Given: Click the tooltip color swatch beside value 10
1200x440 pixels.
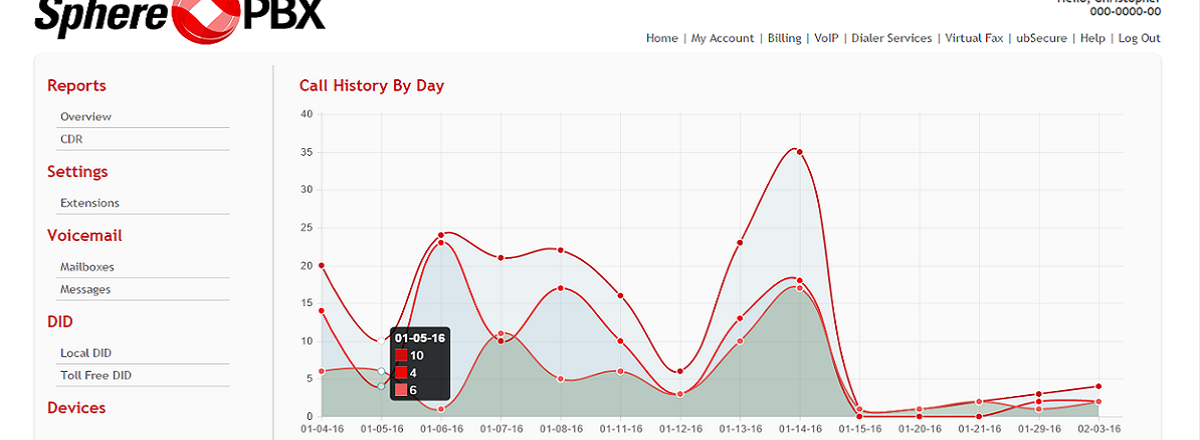Looking at the screenshot, I should pyautogui.click(x=401, y=355).
